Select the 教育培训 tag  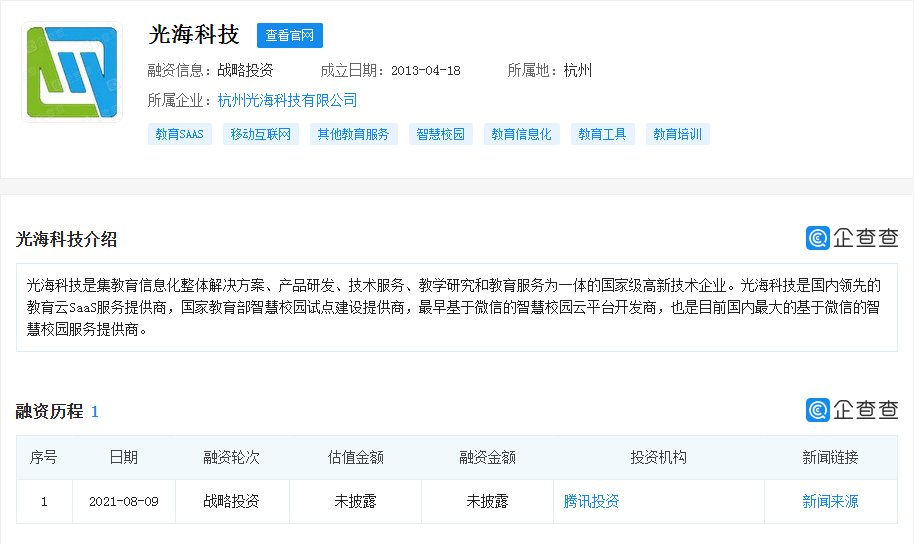678,134
